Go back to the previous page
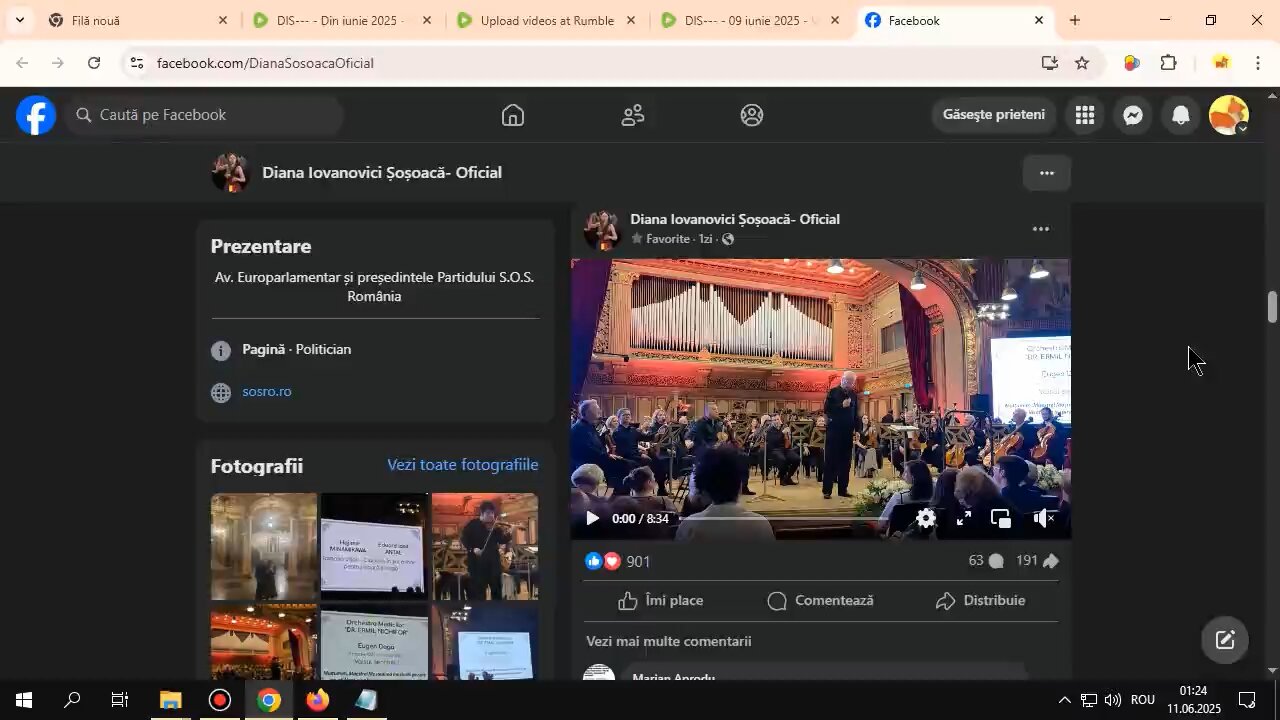The height and width of the screenshot is (720, 1280). (x=22, y=63)
